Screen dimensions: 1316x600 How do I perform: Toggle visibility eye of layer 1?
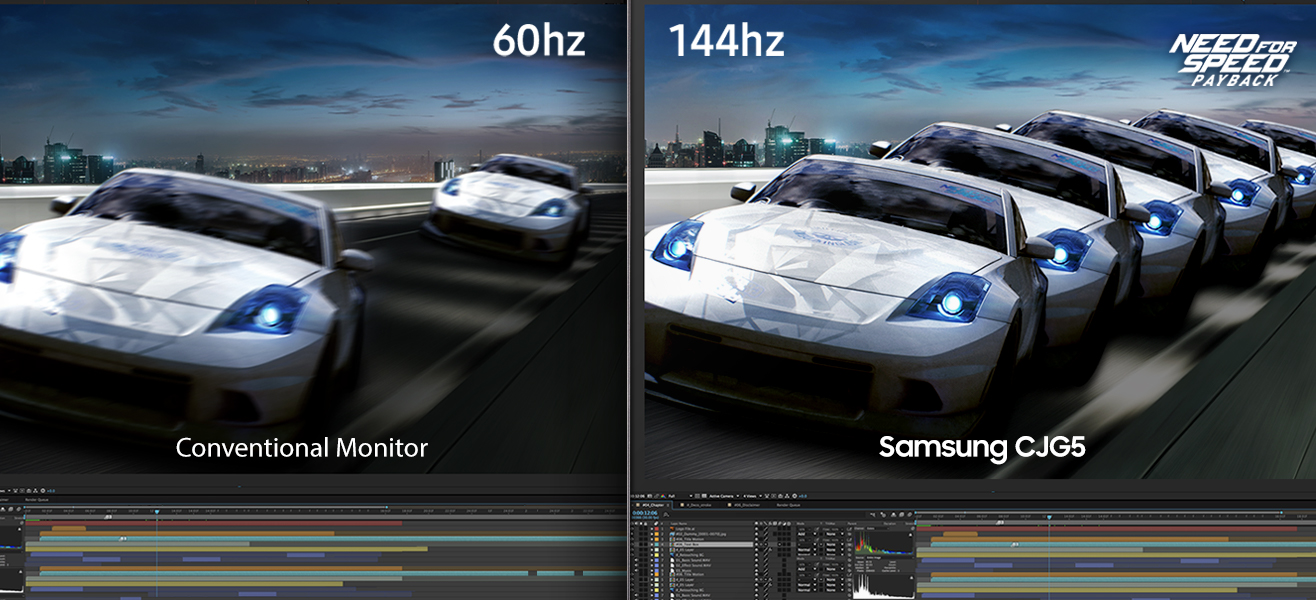point(632,529)
